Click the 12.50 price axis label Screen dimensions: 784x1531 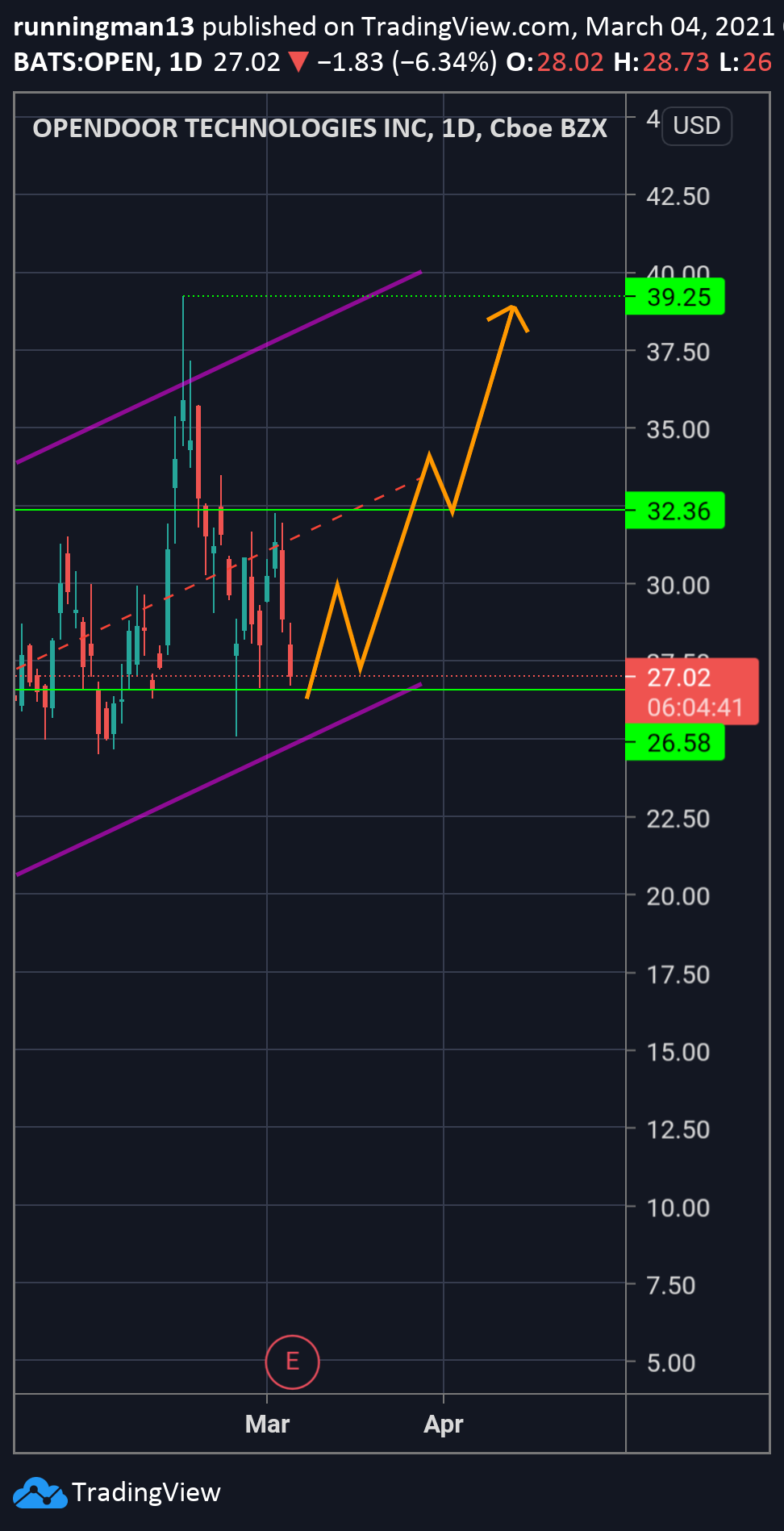click(678, 1129)
